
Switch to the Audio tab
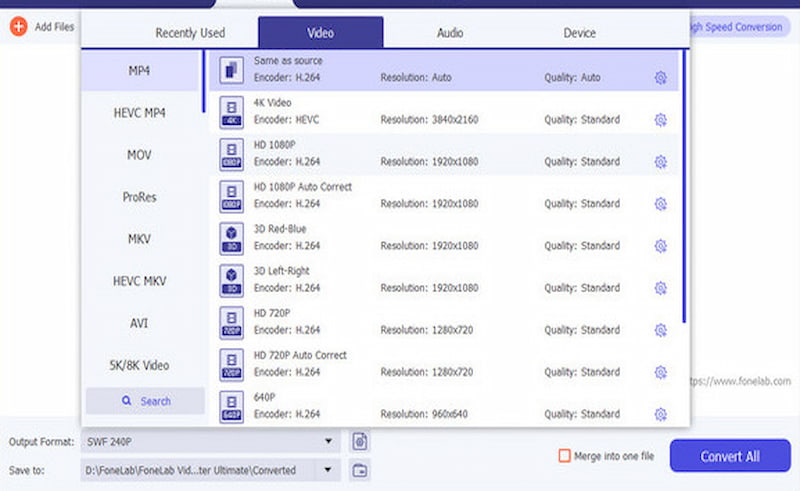pos(450,33)
